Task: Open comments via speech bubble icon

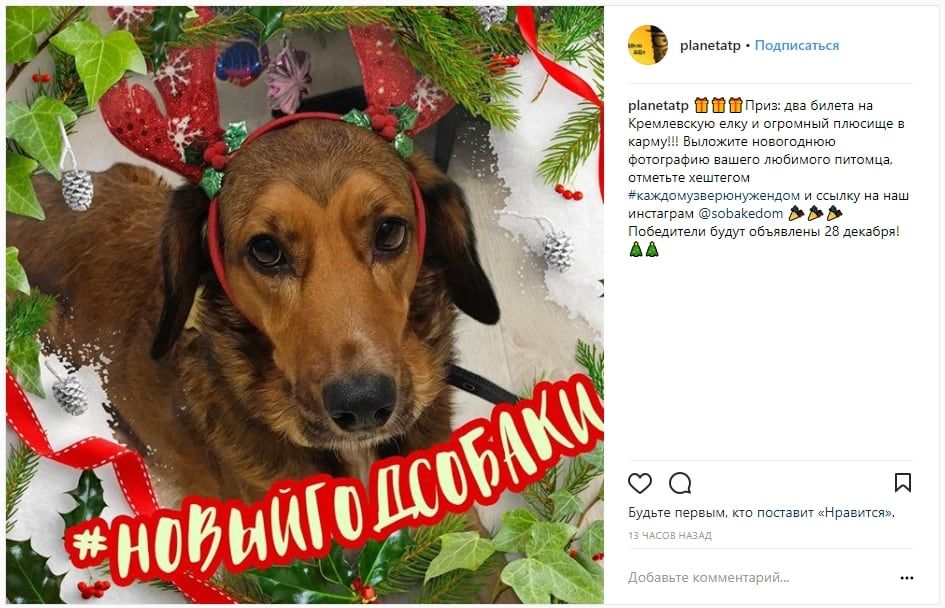Action: point(680,483)
